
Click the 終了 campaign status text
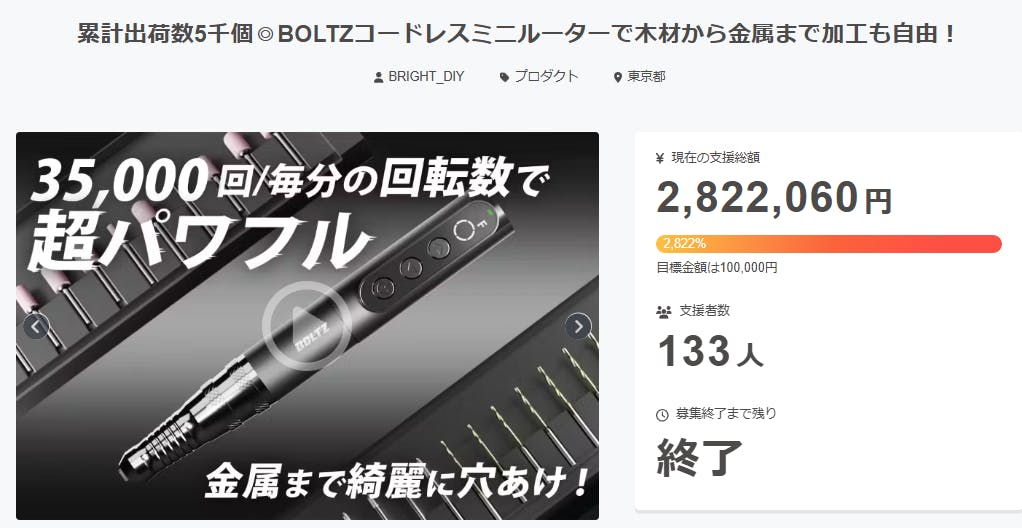(699, 458)
